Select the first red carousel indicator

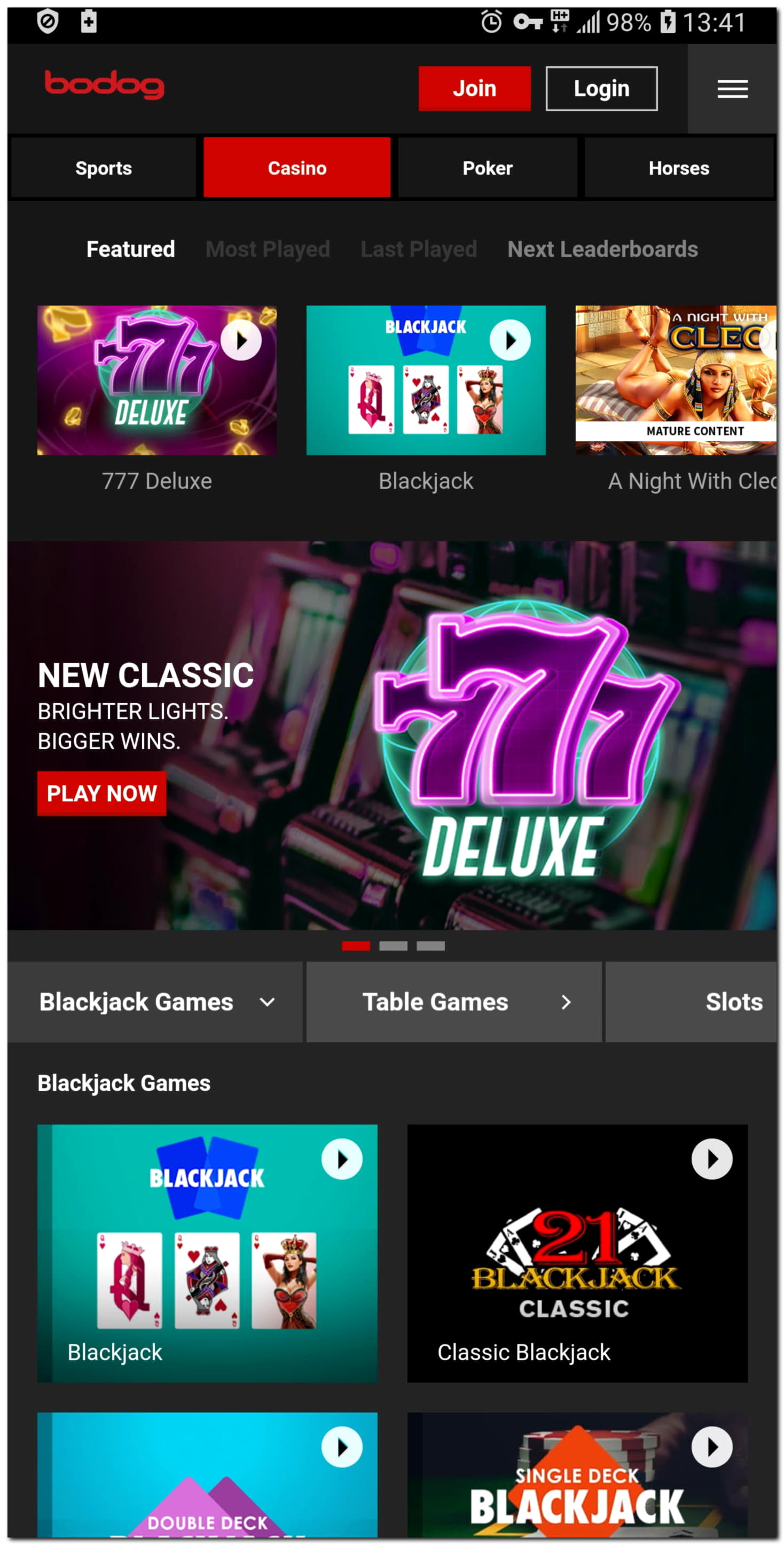[356, 946]
